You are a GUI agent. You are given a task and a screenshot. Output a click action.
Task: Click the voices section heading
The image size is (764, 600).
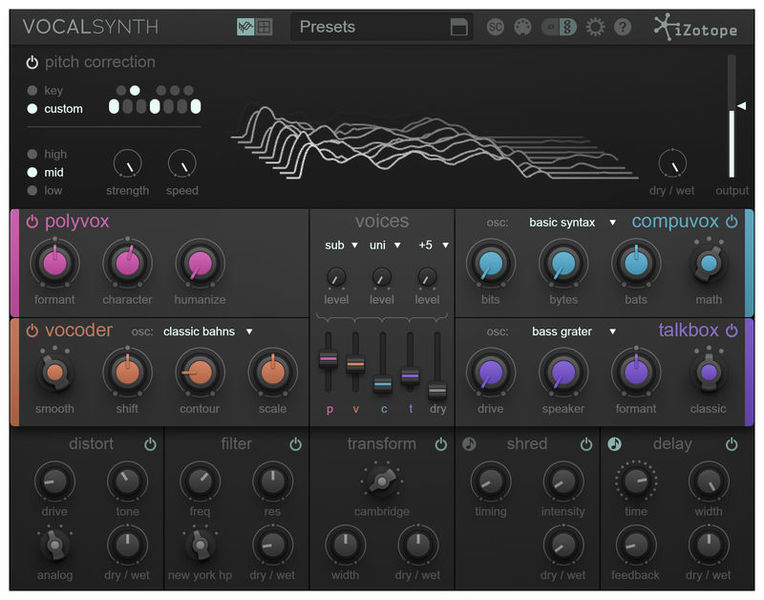pyautogui.click(x=382, y=222)
